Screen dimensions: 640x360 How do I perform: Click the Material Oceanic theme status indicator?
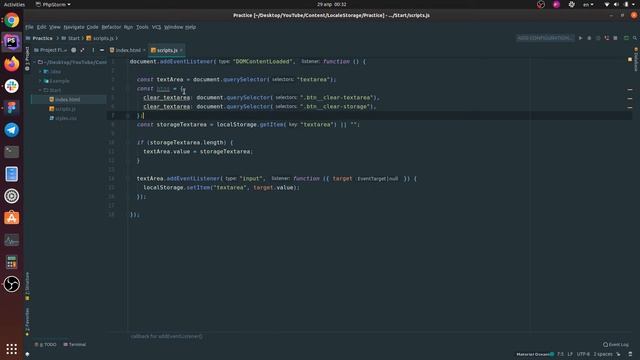535,354
